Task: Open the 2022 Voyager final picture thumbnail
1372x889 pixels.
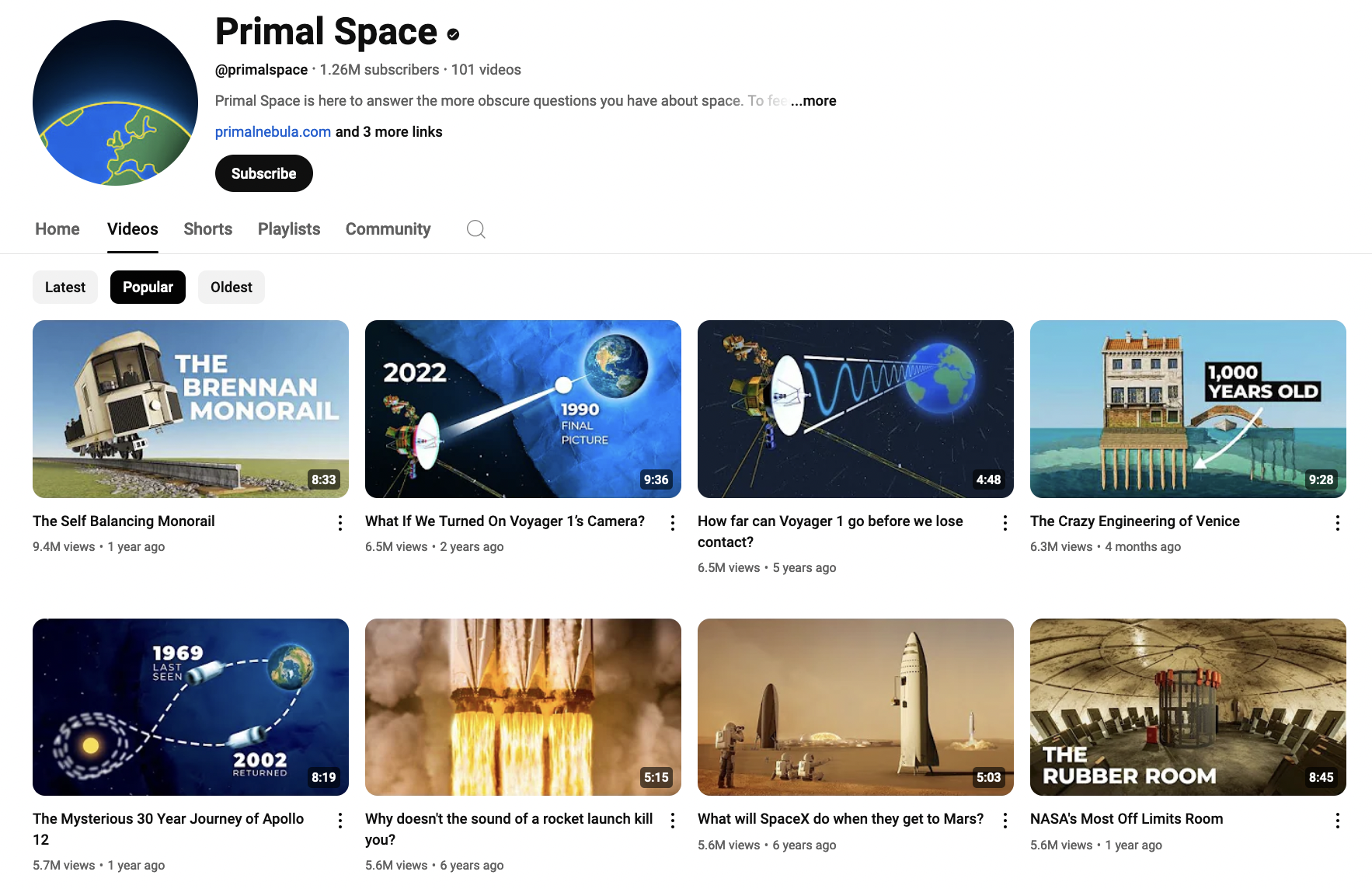Action: tap(523, 409)
